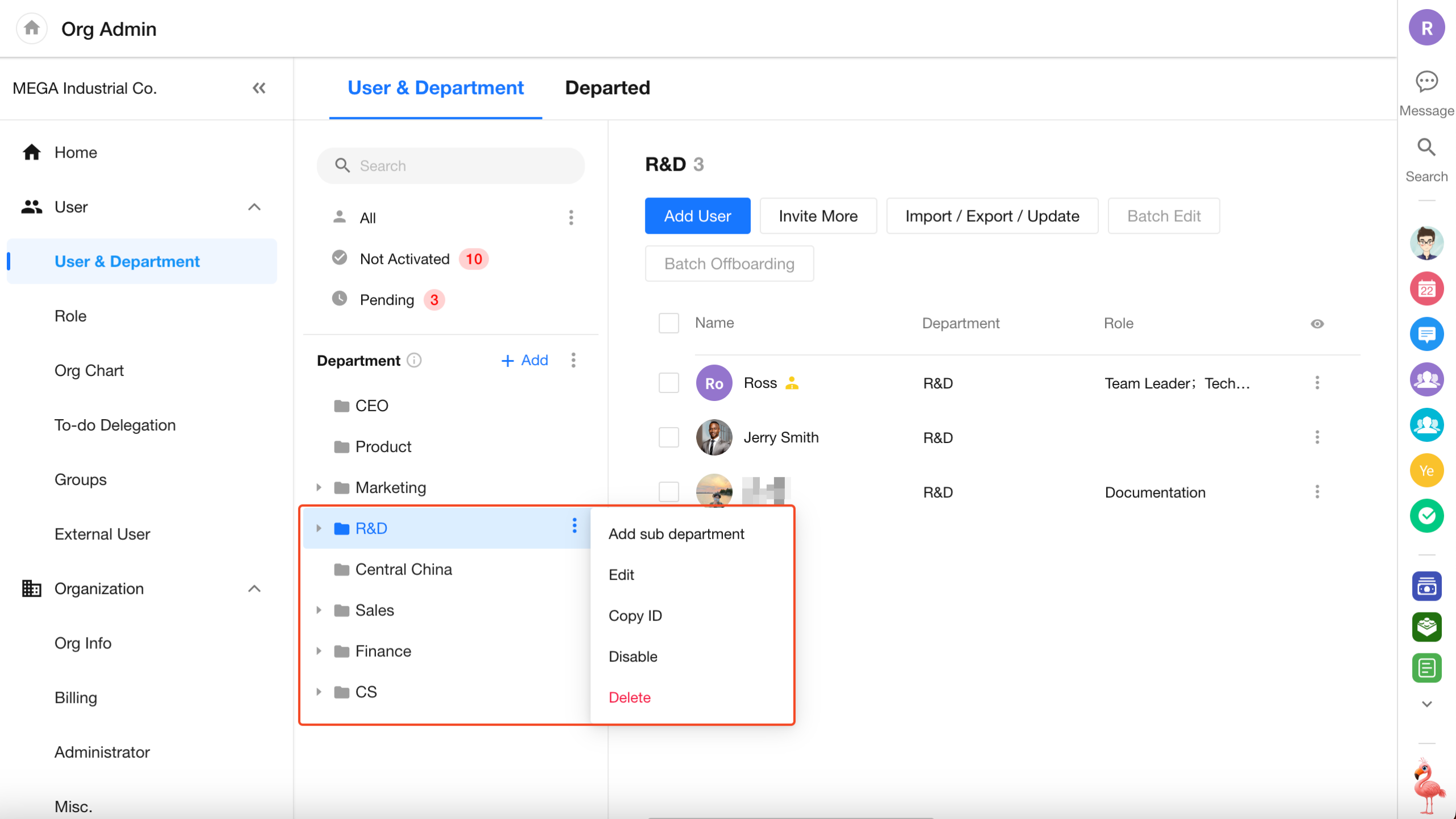The image size is (1456, 819).
Task: Open the red calendar app icon
Action: (1426, 289)
